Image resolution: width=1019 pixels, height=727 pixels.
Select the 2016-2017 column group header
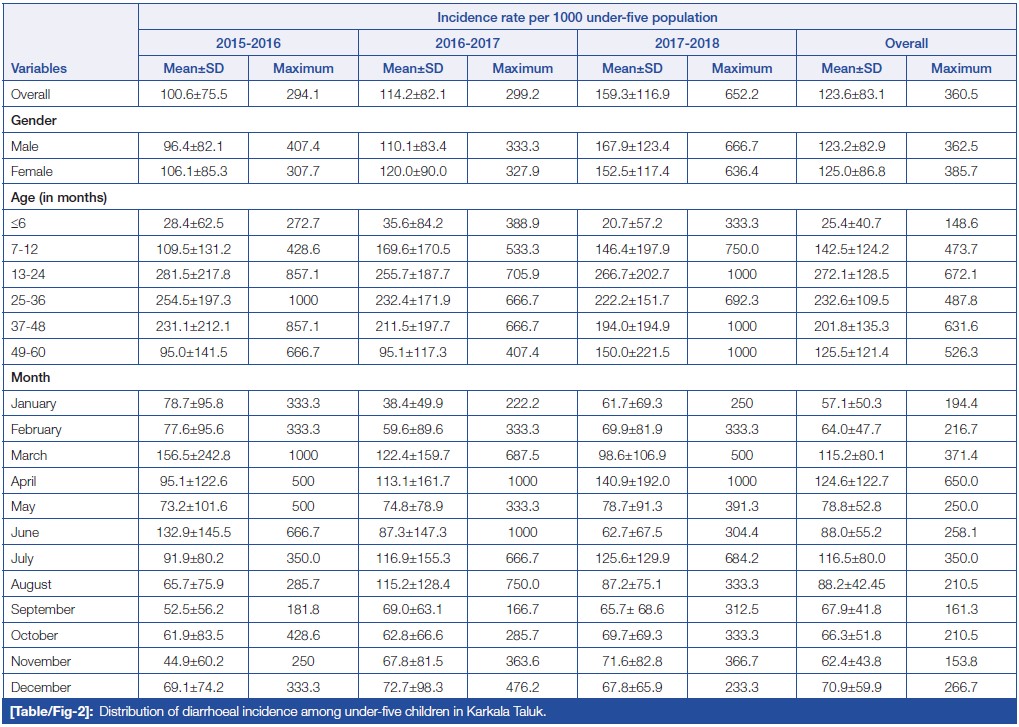tap(467, 43)
